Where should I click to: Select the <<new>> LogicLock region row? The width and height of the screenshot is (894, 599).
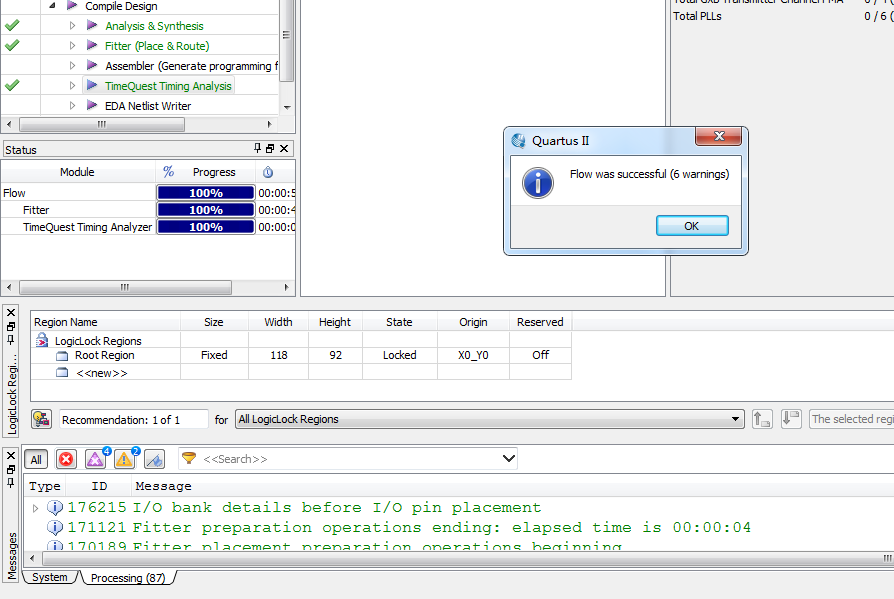point(101,373)
